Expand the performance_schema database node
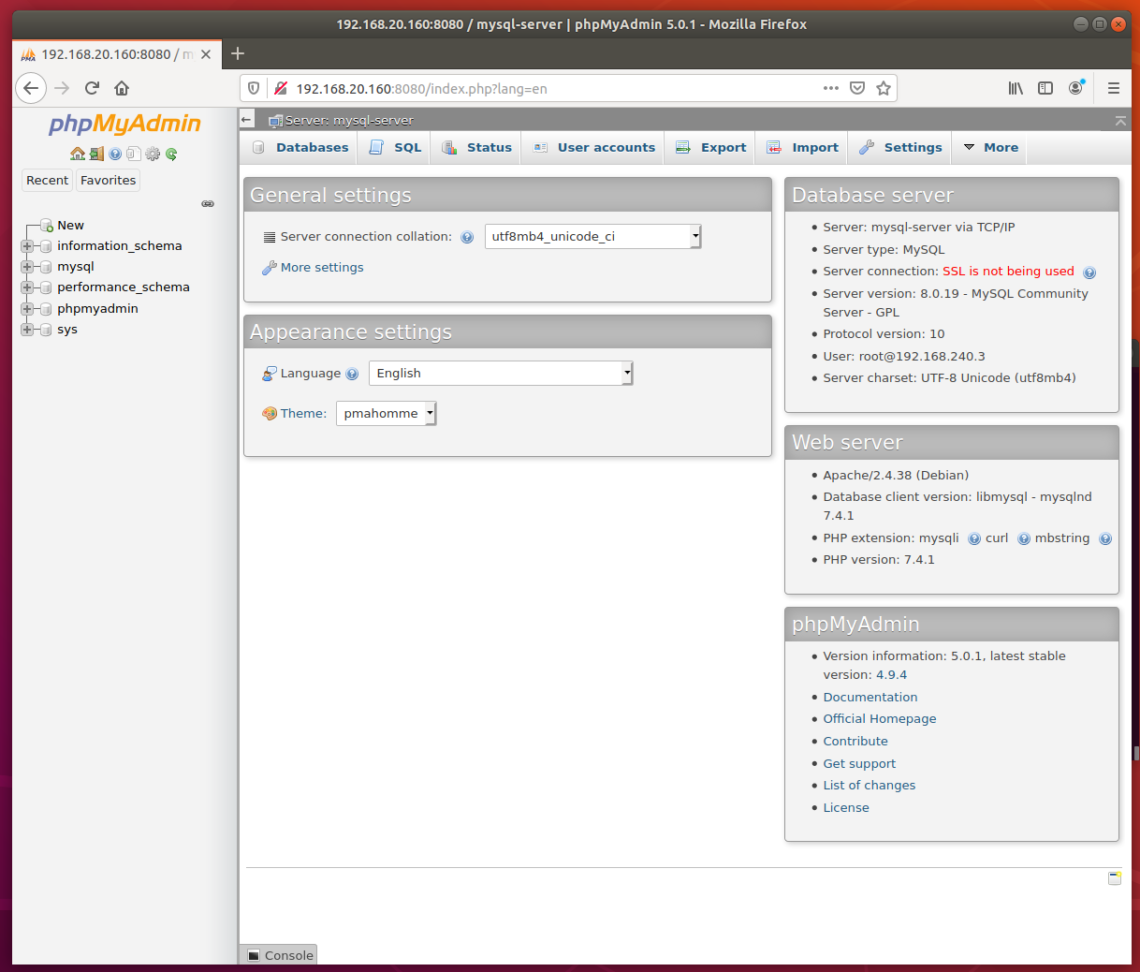1140x972 pixels. coord(28,287)
